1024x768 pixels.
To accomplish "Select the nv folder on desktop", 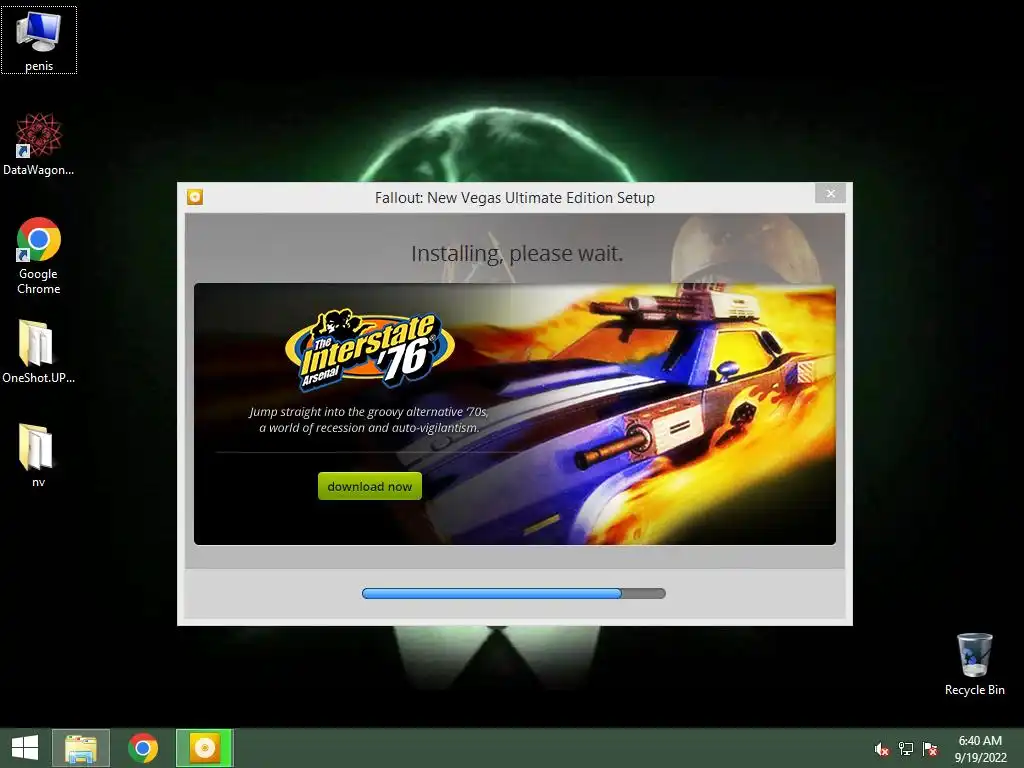I will (x=38, y=455).
